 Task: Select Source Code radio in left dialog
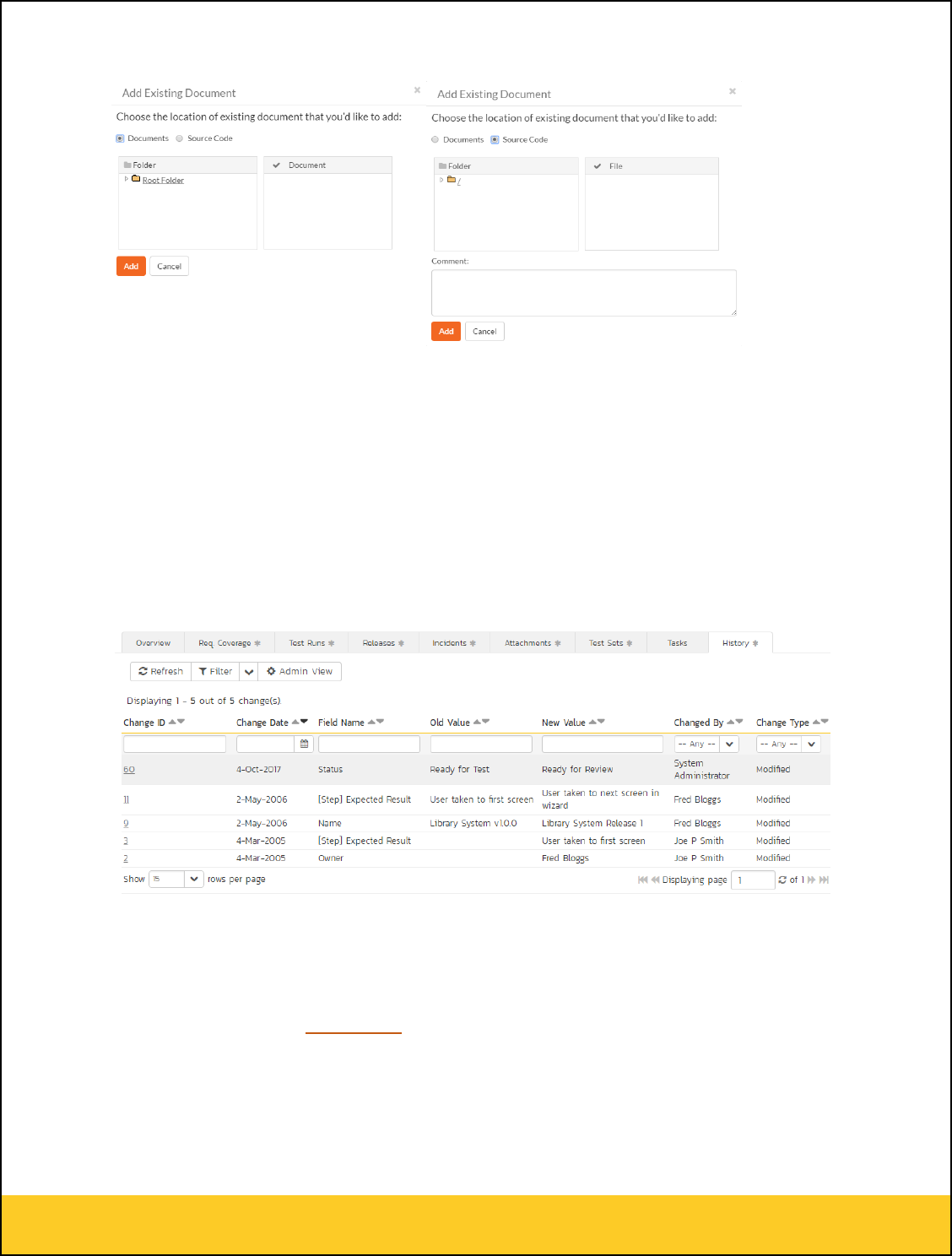click(x=180, y=138)
